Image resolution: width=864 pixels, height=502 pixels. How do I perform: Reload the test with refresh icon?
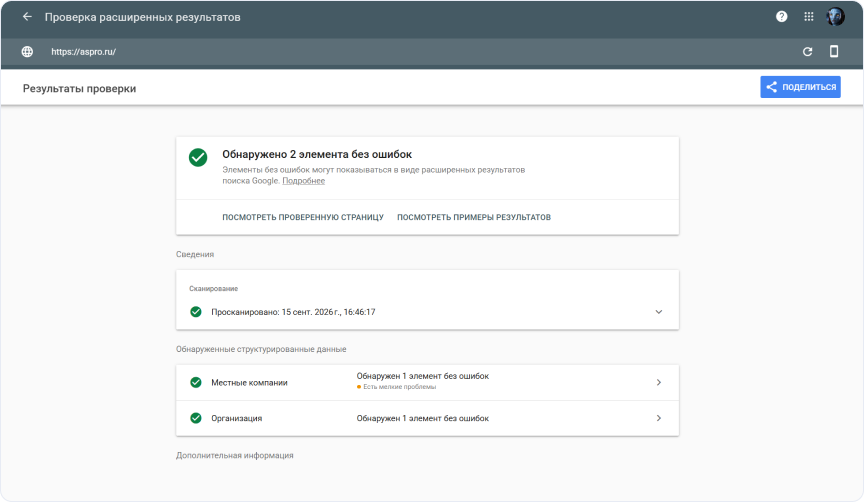tap(807, 52)
